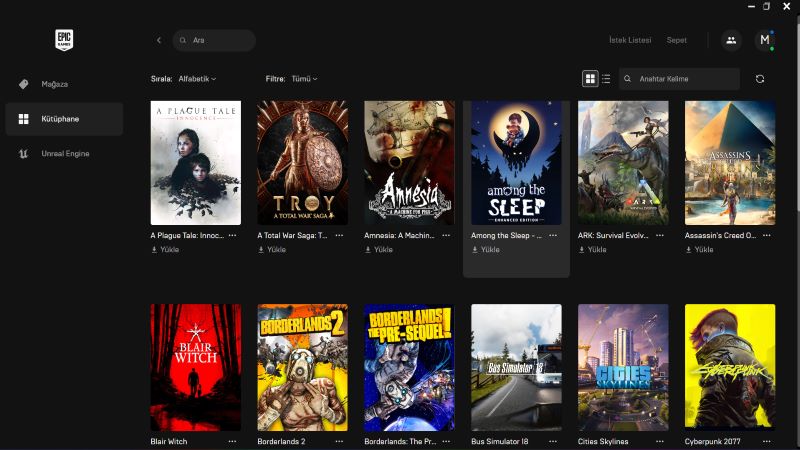The width and height of the screenshot is (800, 450).
Task: Open the Mağaza store page
Action: click(64, 84)
